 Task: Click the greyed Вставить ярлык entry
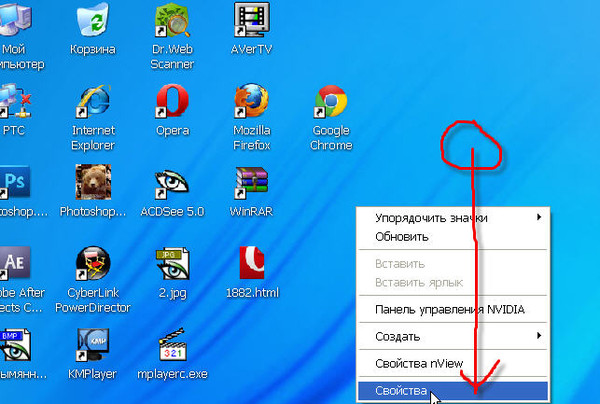coord(453,282)
